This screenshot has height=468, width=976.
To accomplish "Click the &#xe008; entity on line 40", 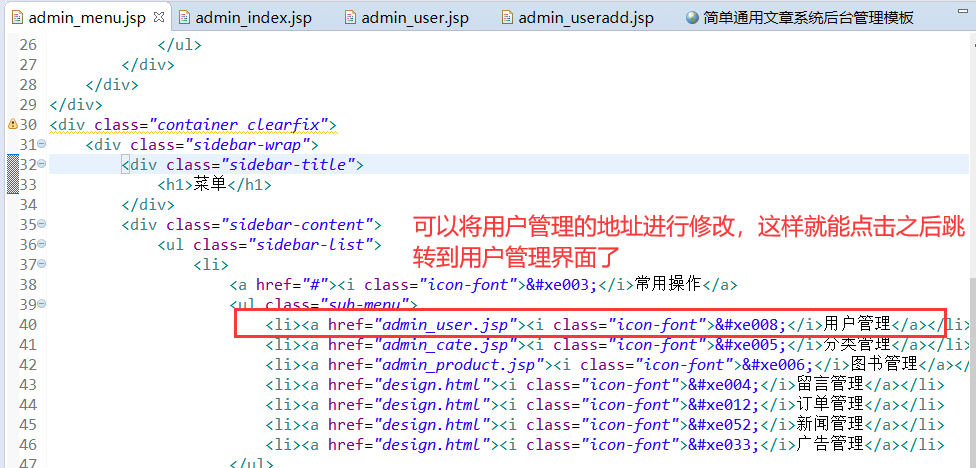I will 751,324.
